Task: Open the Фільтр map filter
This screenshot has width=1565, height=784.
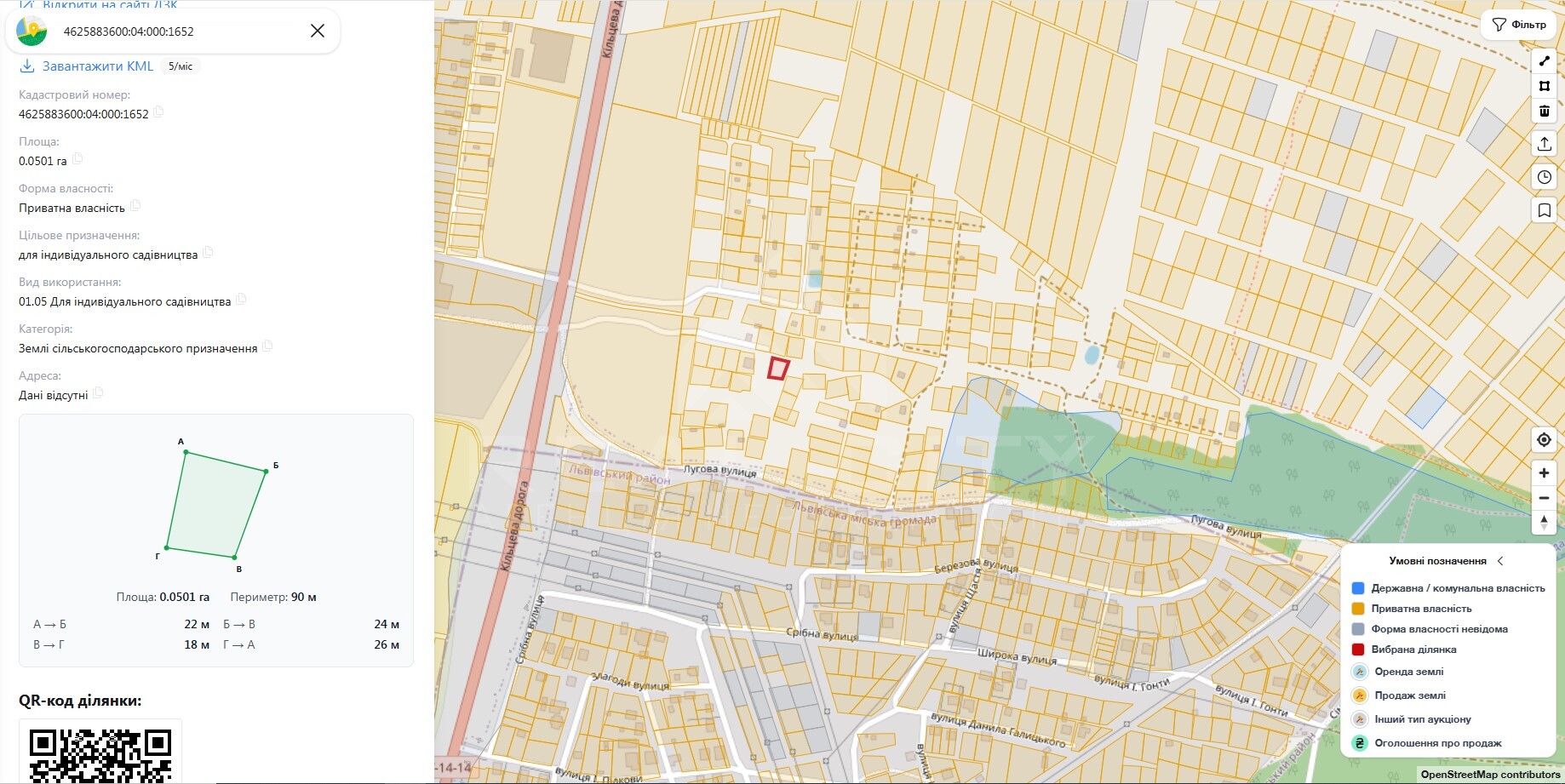Action: point(1519,25)
